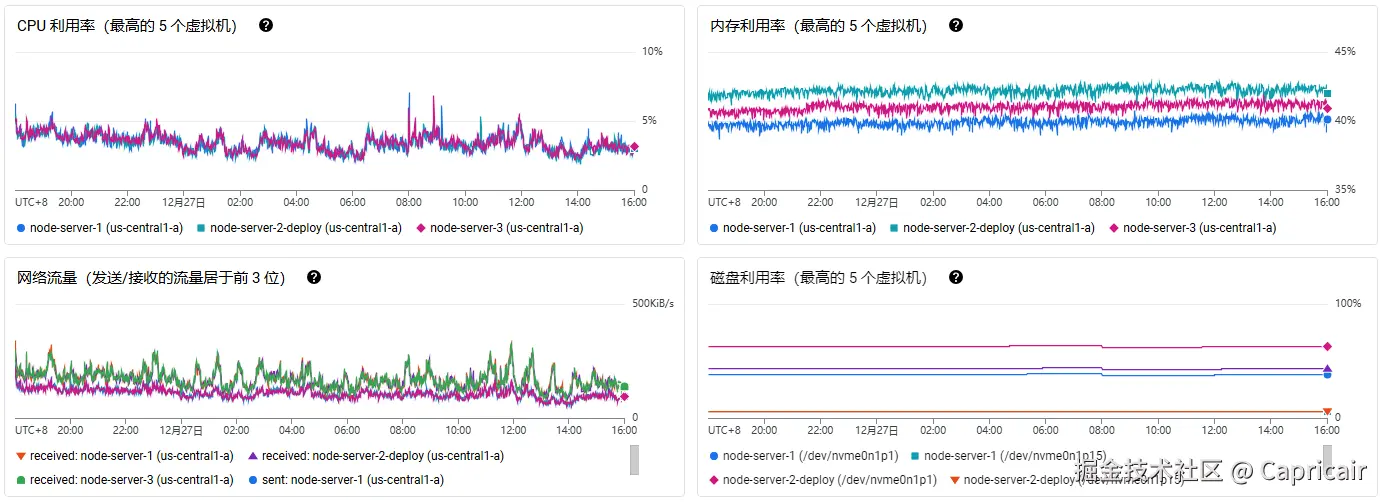This screenshot has width=1383, height=502.
Task: Click 12:00 time label on disk chart axis
Action: pyautogui.click(x=1214, y=430)
